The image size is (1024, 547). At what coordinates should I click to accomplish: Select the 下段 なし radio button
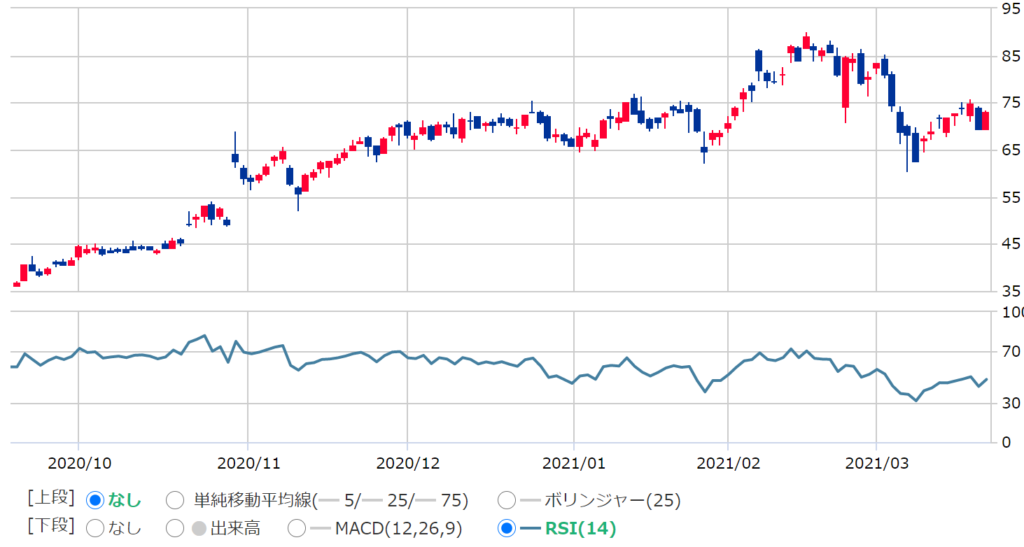[x=96, y=528]
